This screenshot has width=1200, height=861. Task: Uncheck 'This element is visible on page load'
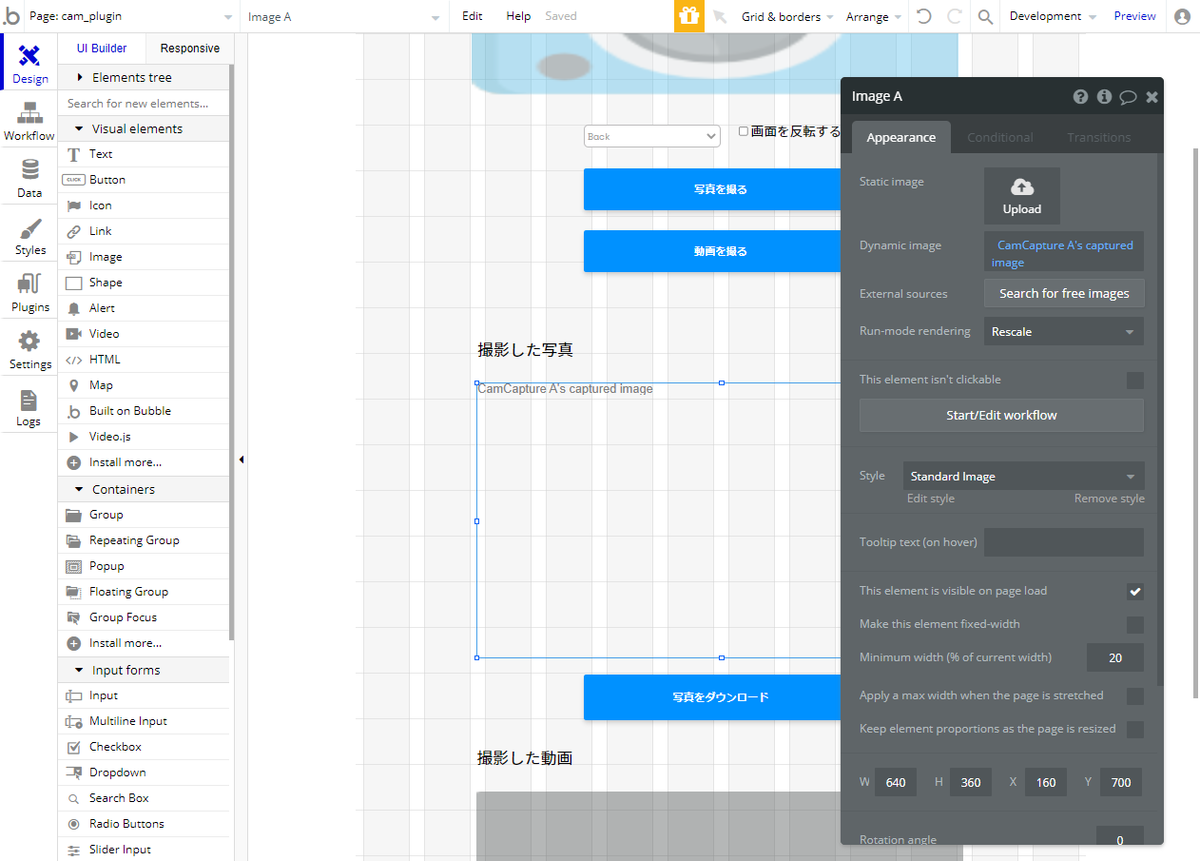(x=1135, y=592)
